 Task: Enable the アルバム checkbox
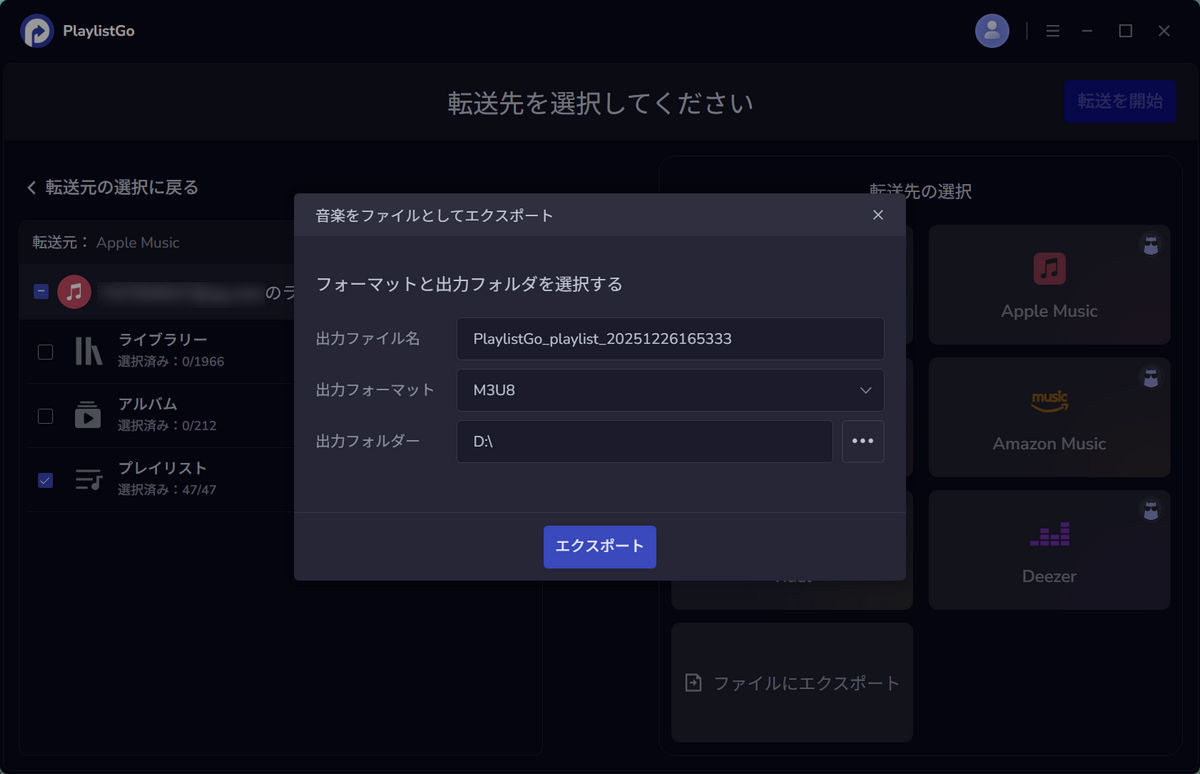44,415
